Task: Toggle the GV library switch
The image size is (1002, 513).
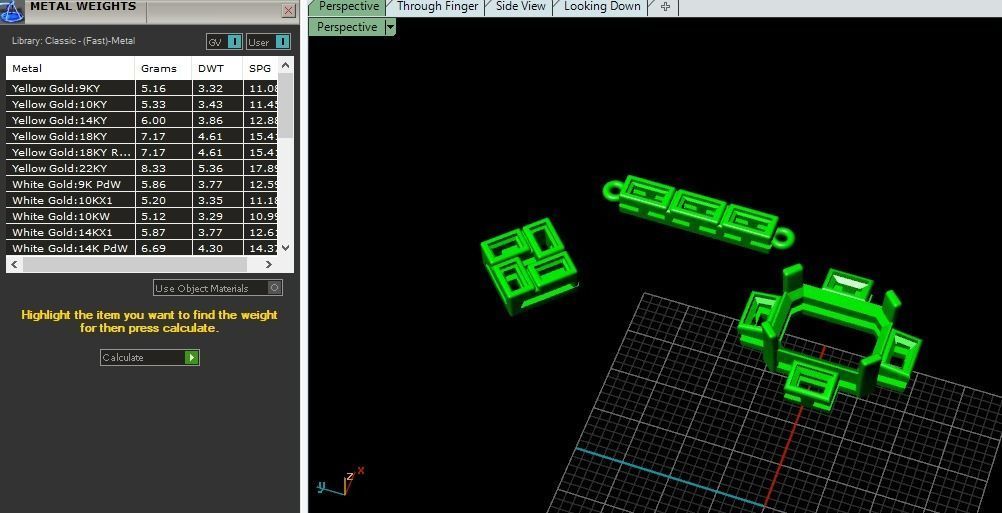Action: pos(224,42)
